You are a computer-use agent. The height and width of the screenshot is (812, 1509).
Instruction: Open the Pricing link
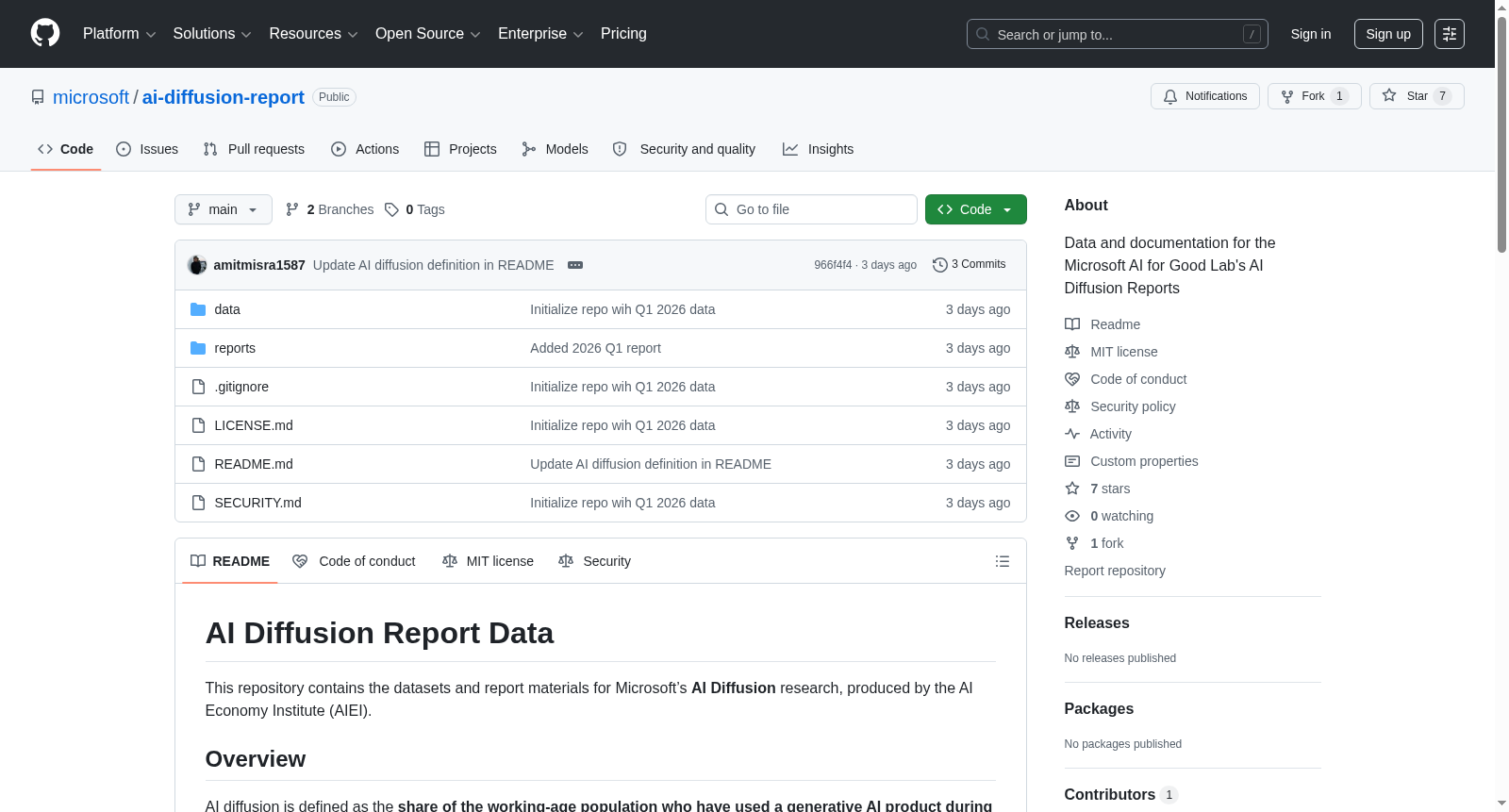click(x=623, y=34)
